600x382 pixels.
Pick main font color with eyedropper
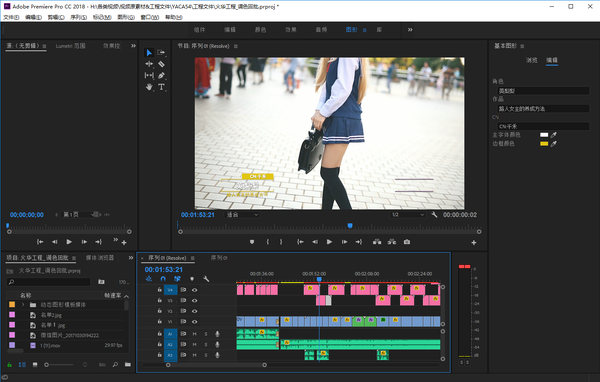pyautogui.click(x=554, y=135)
